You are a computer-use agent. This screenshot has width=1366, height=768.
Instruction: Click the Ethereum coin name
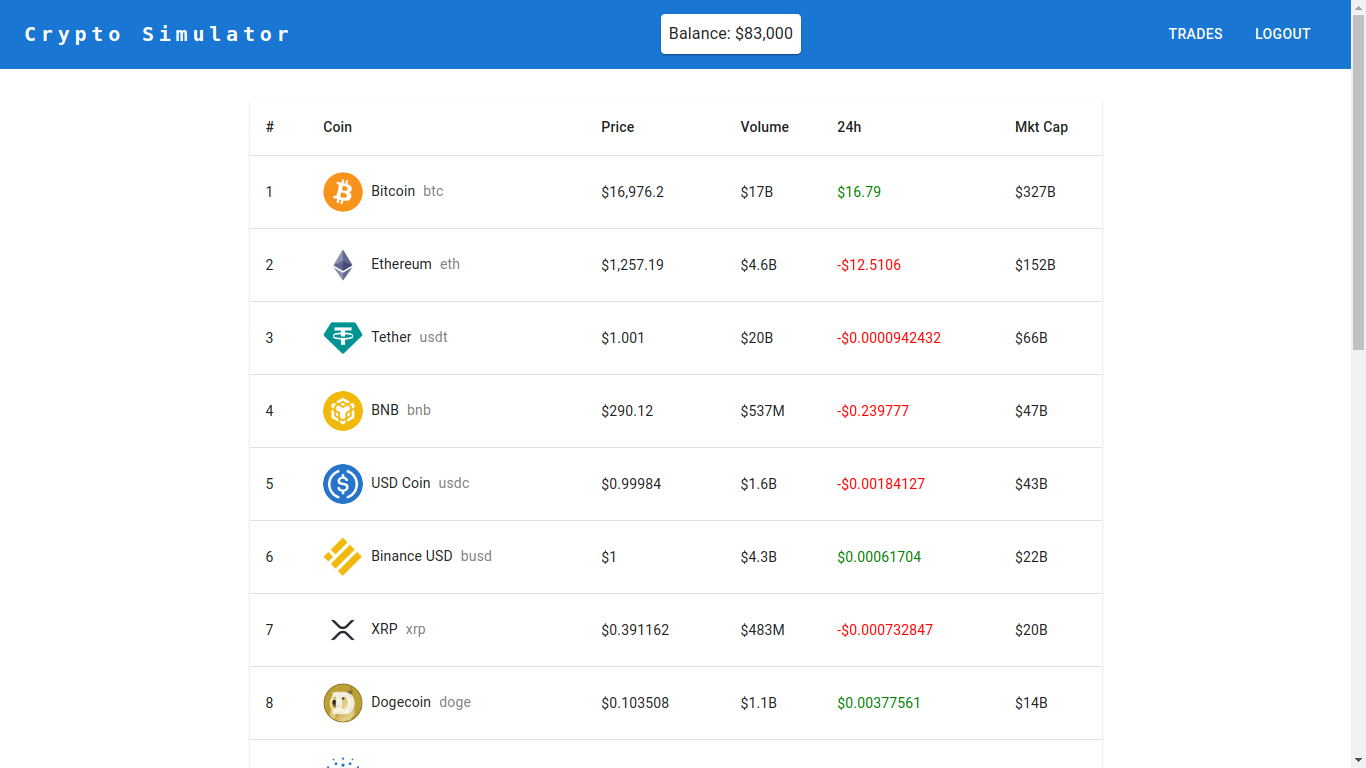point(401,264)
